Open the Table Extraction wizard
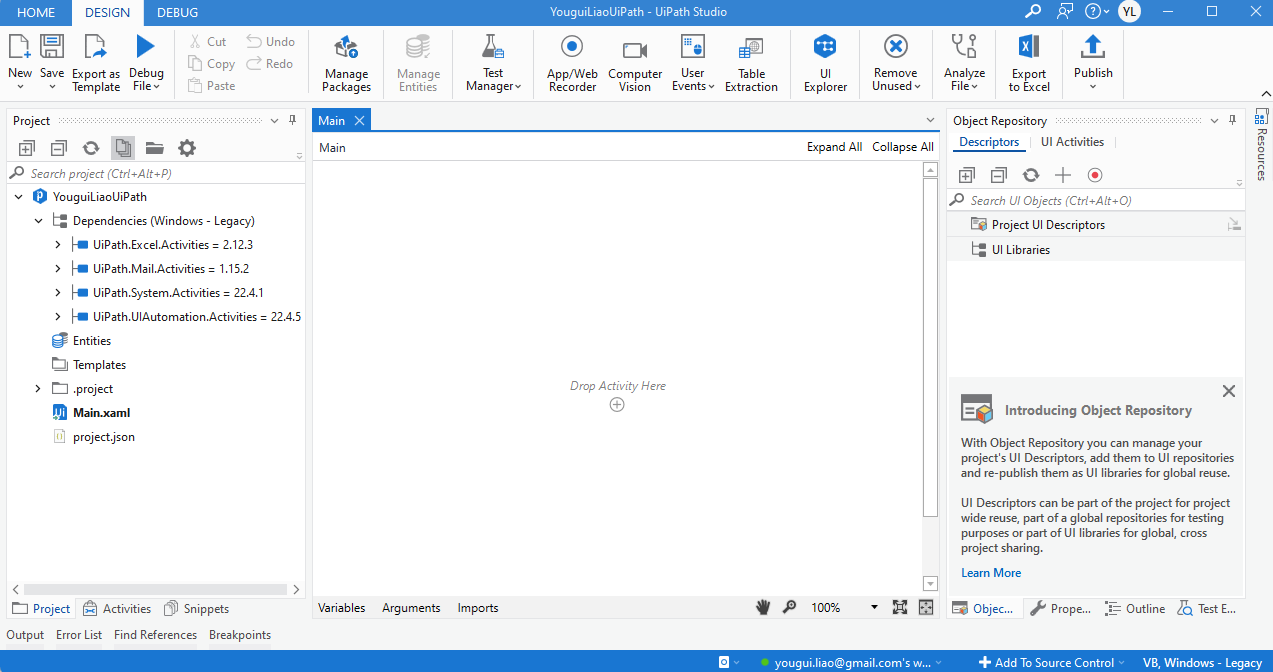 coord(751,63)
